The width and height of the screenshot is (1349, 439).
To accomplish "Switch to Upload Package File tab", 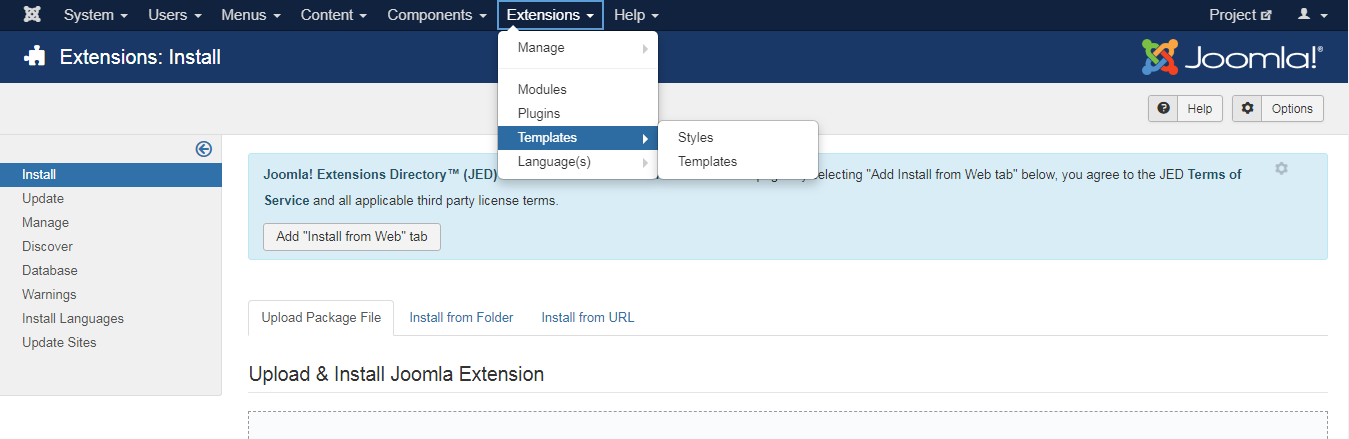I will pyautogui.click(x=321, y=318).
